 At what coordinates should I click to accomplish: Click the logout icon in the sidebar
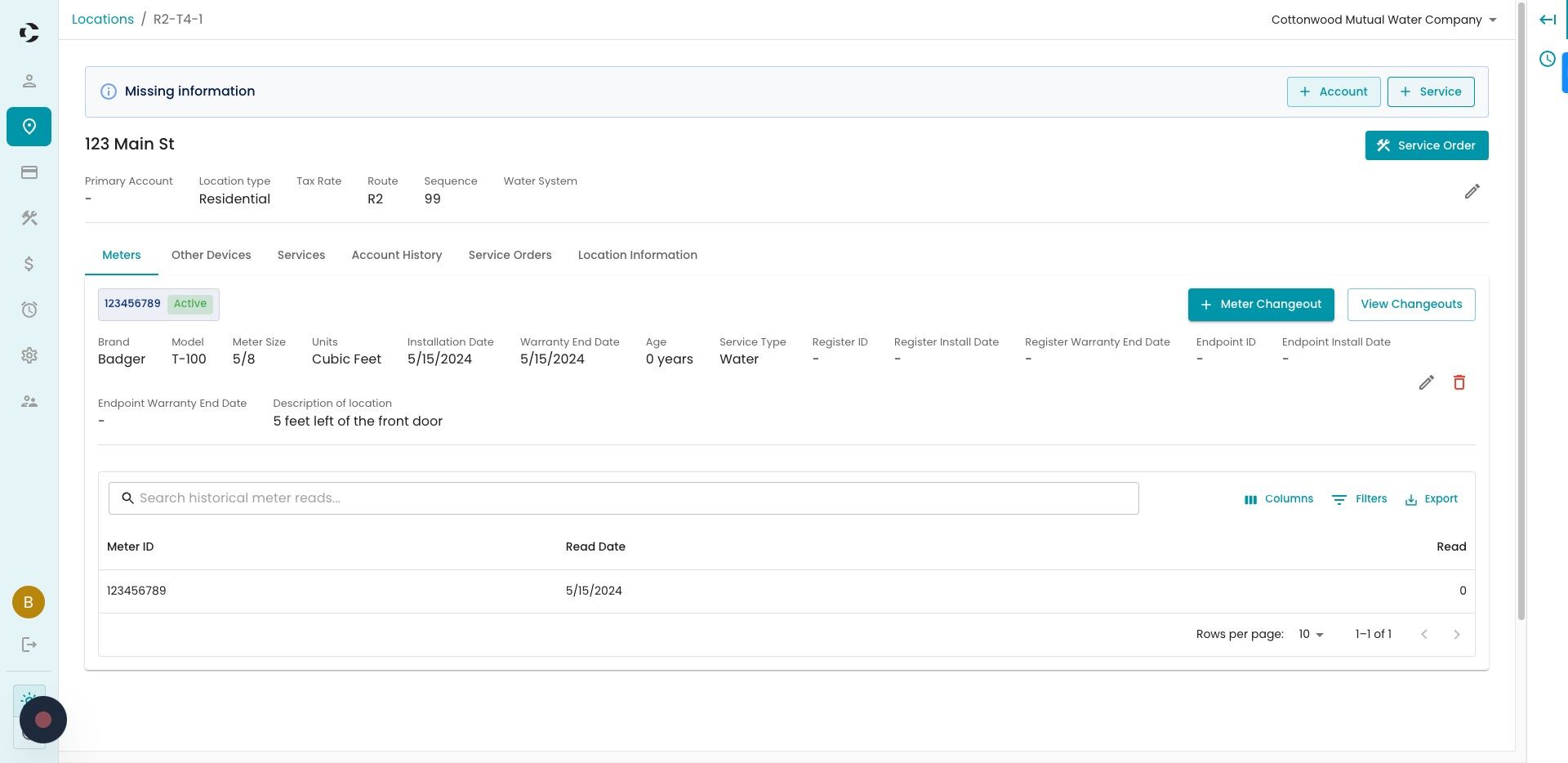click(x=29, y=645)
